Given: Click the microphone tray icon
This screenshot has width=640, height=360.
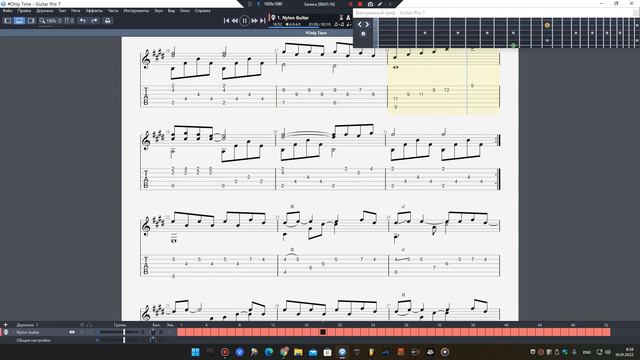Looking at the screenshot, I should click(574, 352).
